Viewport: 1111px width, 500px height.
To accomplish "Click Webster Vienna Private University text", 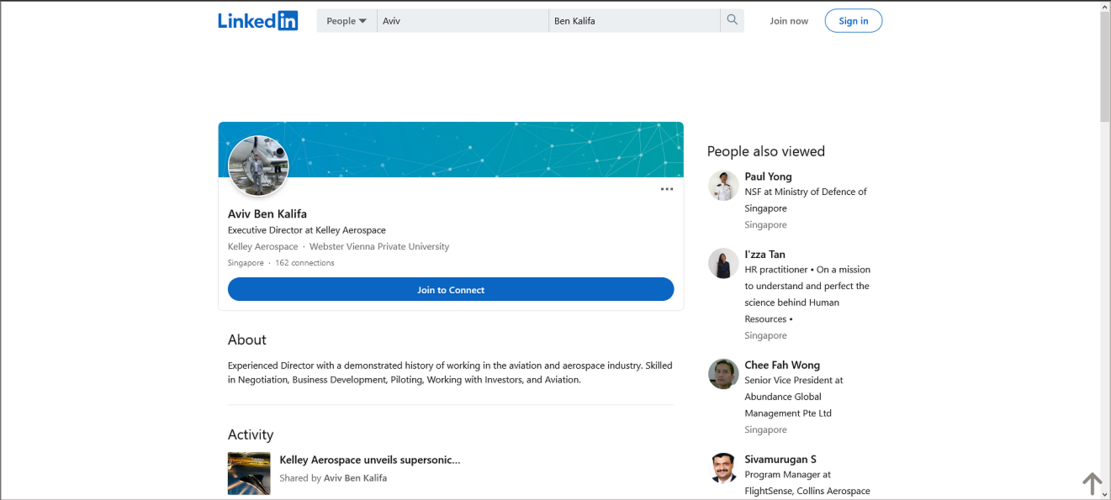I will [379, 246].
